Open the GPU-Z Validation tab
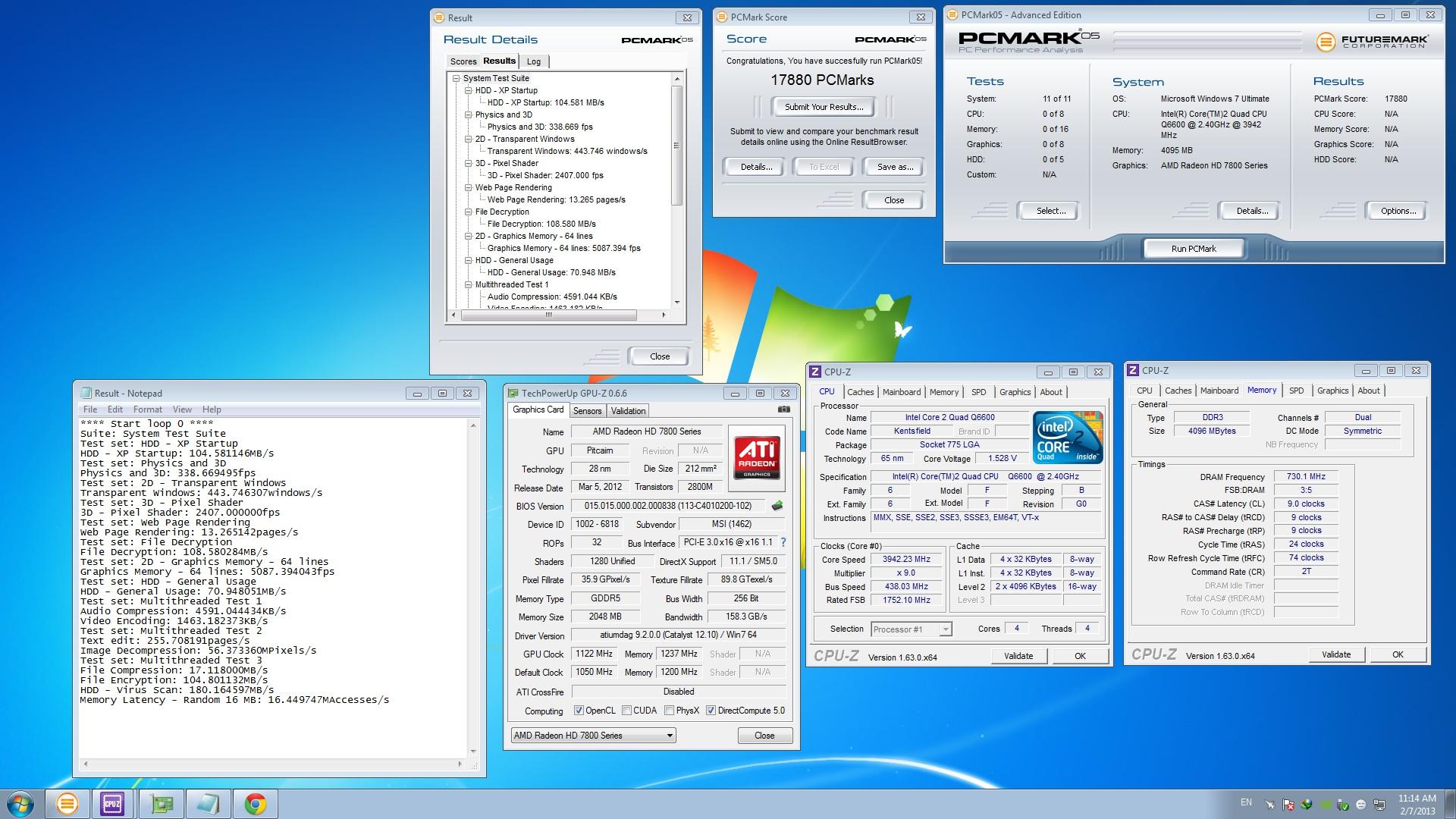This screenshot has width=1456, height=819. pyautogui.click(x=628, y=410)
